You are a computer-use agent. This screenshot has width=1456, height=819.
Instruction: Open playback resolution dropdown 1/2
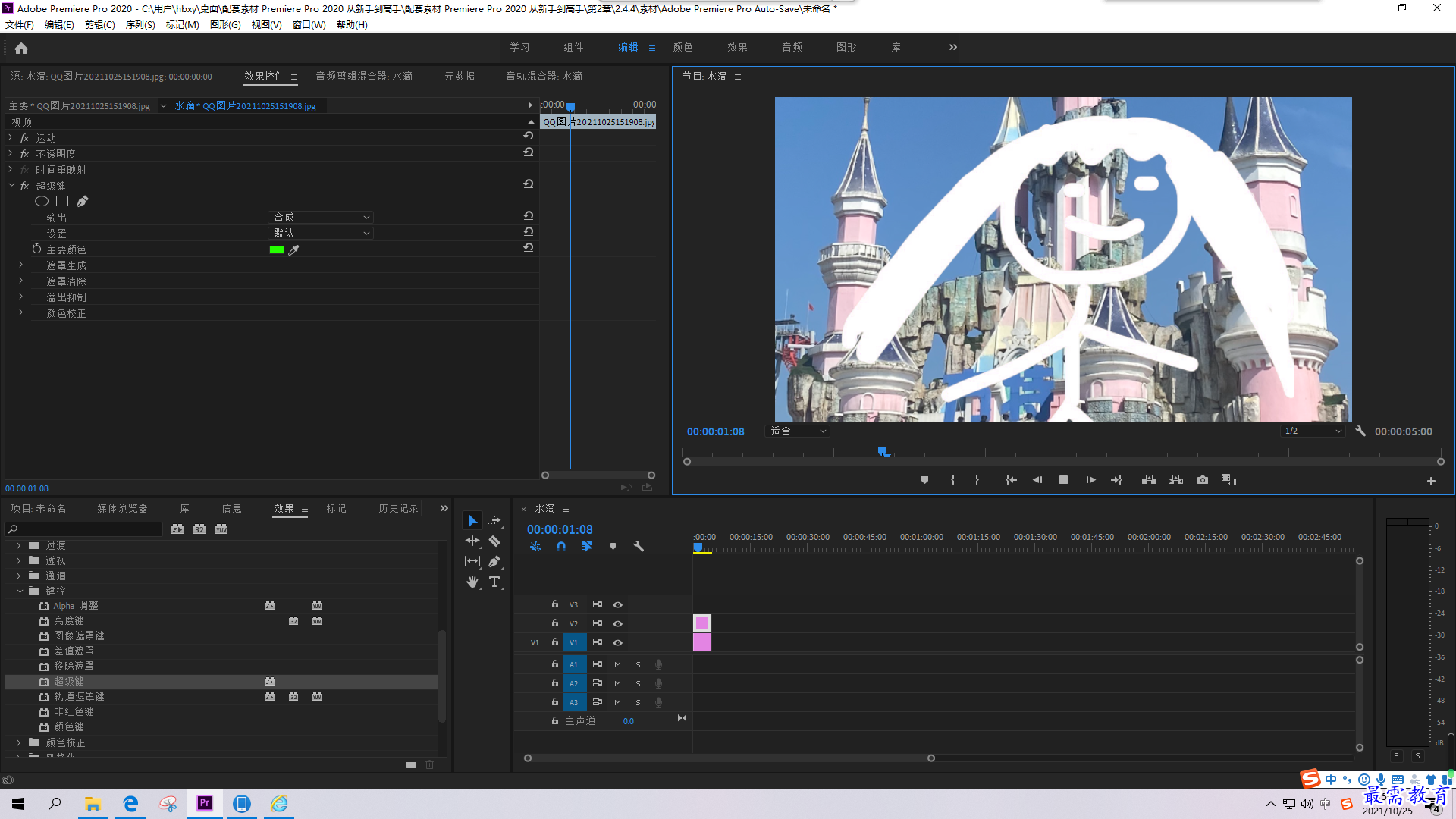point(1313,431)
